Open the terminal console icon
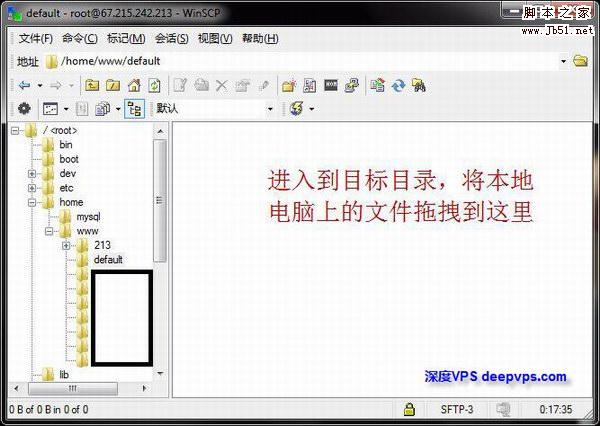The width and height of the screenshot is (600, 426). pyautogui.click(x=331, y=85)
